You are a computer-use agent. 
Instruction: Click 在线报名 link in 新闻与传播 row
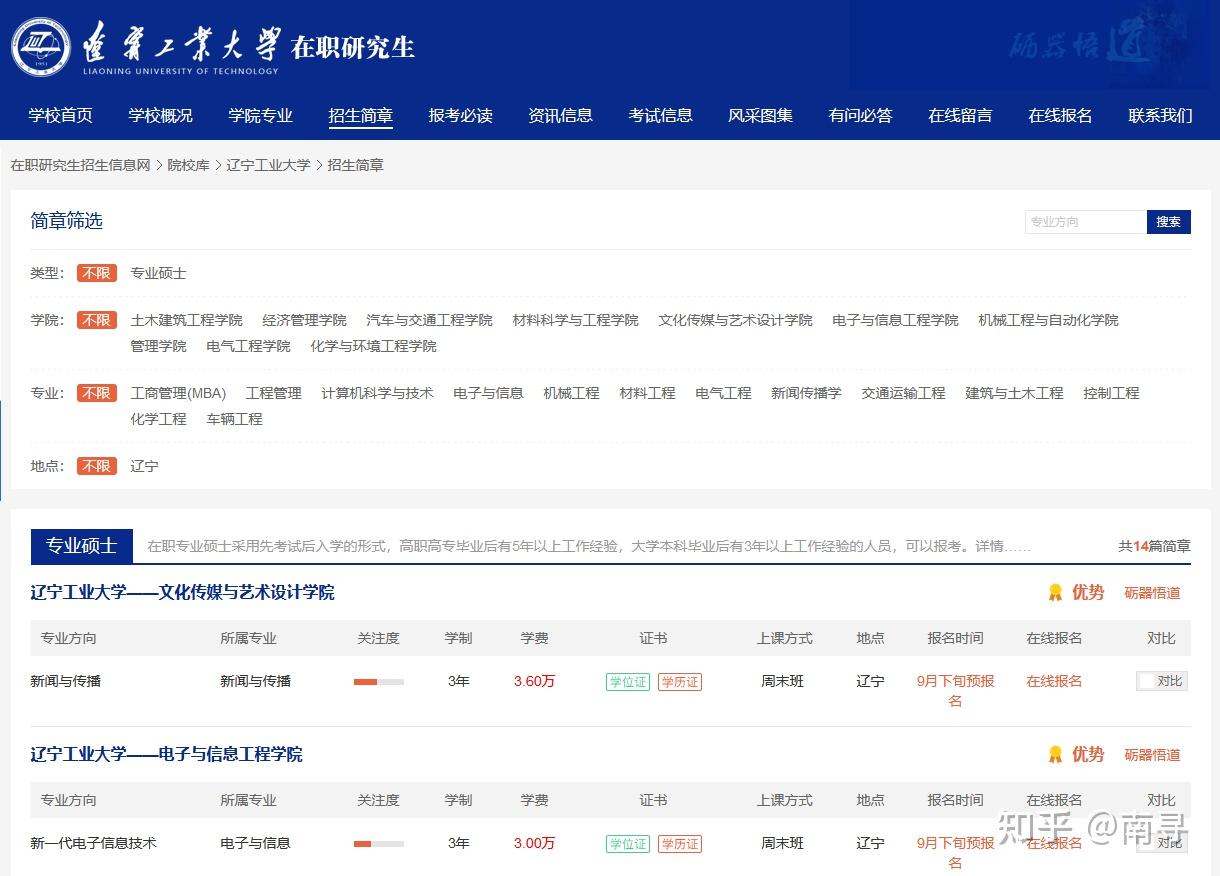[1055, 681]
